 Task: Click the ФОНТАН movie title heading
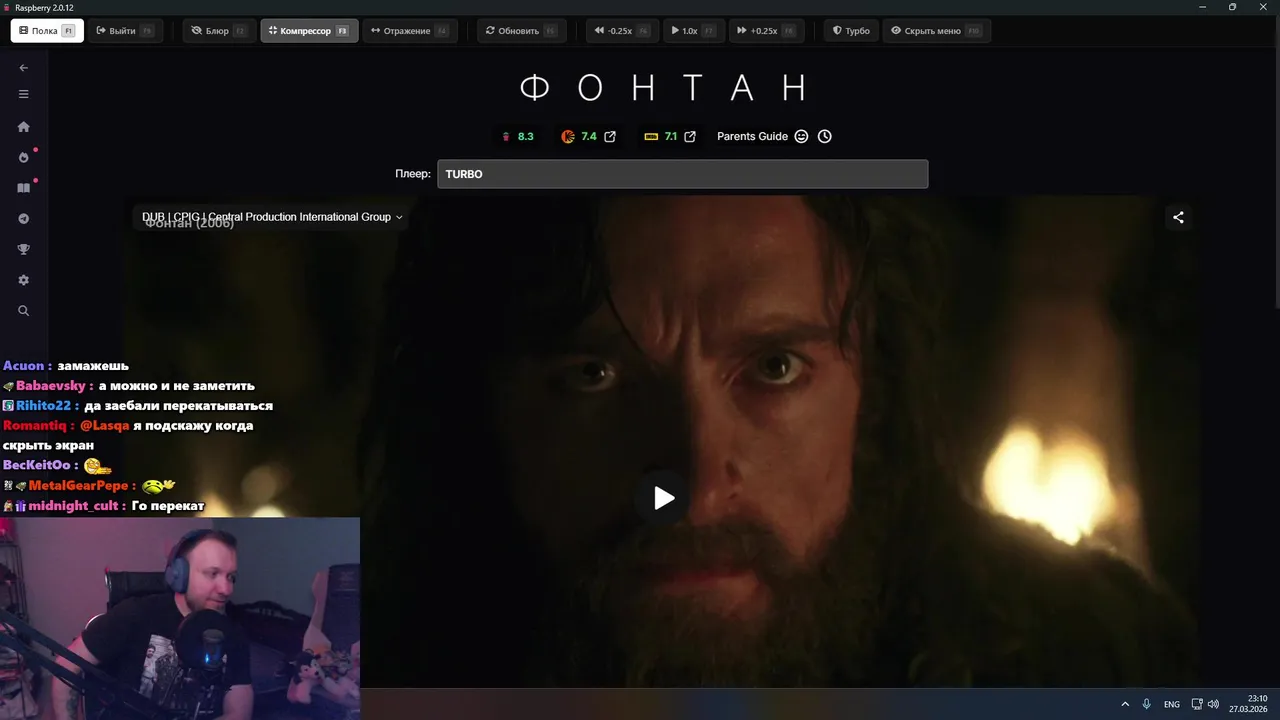(x=664, y=88)
